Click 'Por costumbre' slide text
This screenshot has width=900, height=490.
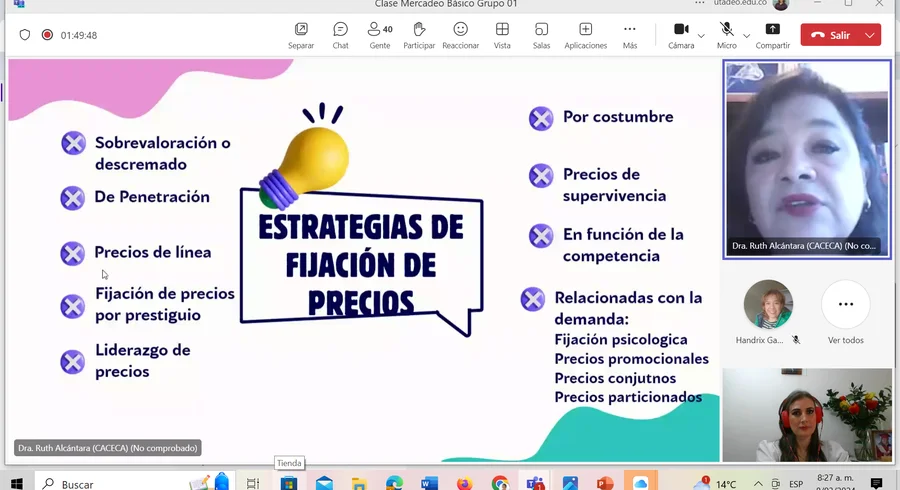pos(618,116)
